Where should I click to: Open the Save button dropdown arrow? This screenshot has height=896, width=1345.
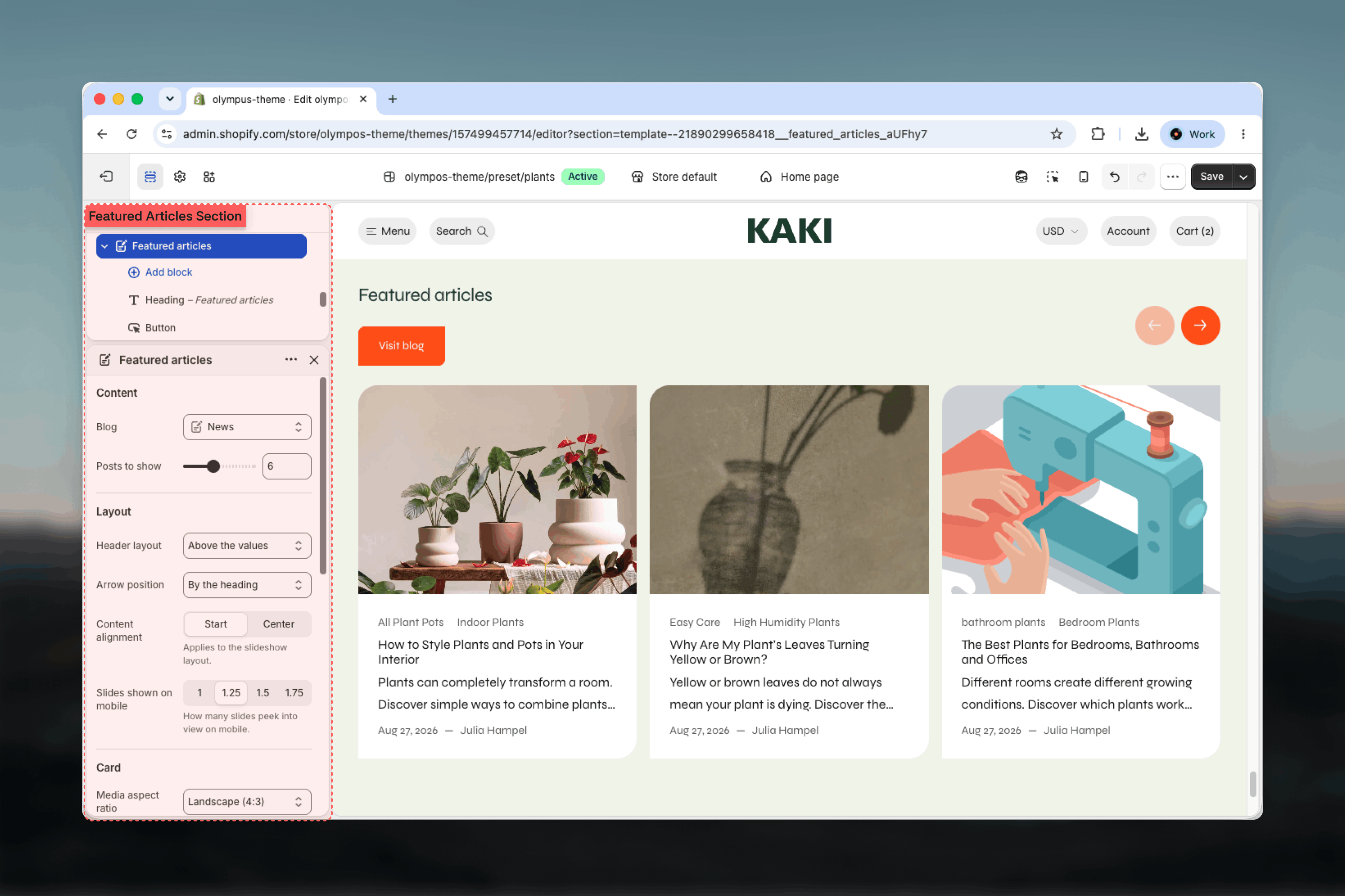(x=1243, y=177)
